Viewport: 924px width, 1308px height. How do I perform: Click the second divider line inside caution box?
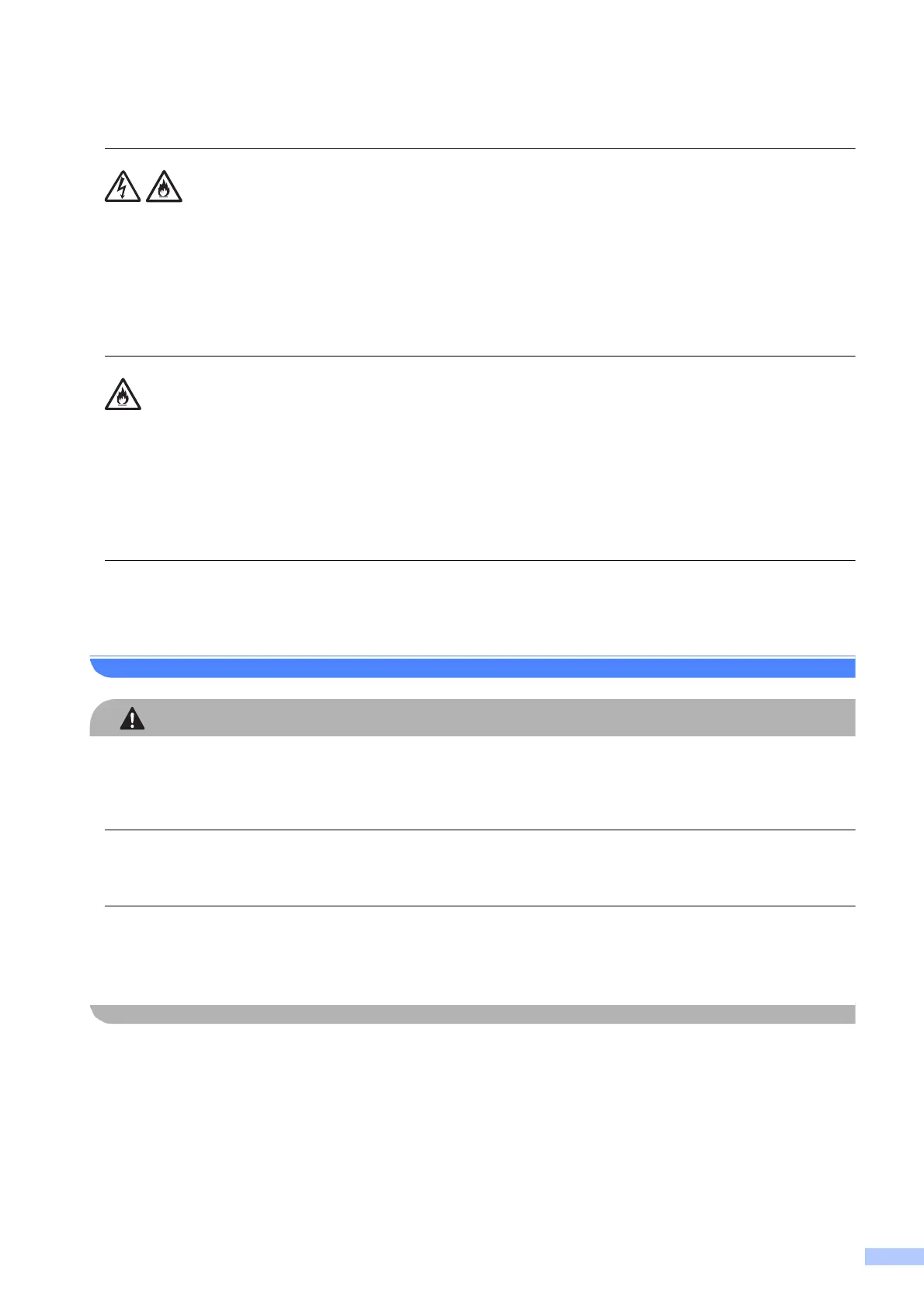(479, 906)
